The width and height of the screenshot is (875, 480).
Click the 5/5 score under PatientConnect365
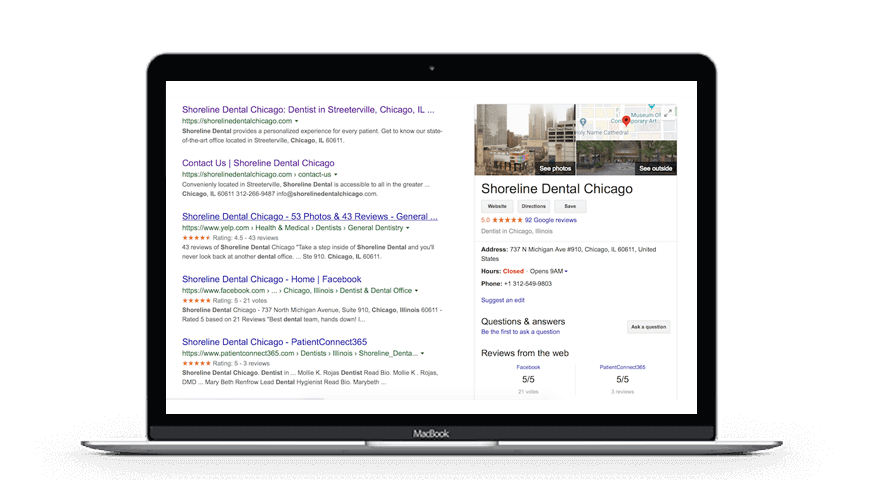pos(622,380)
